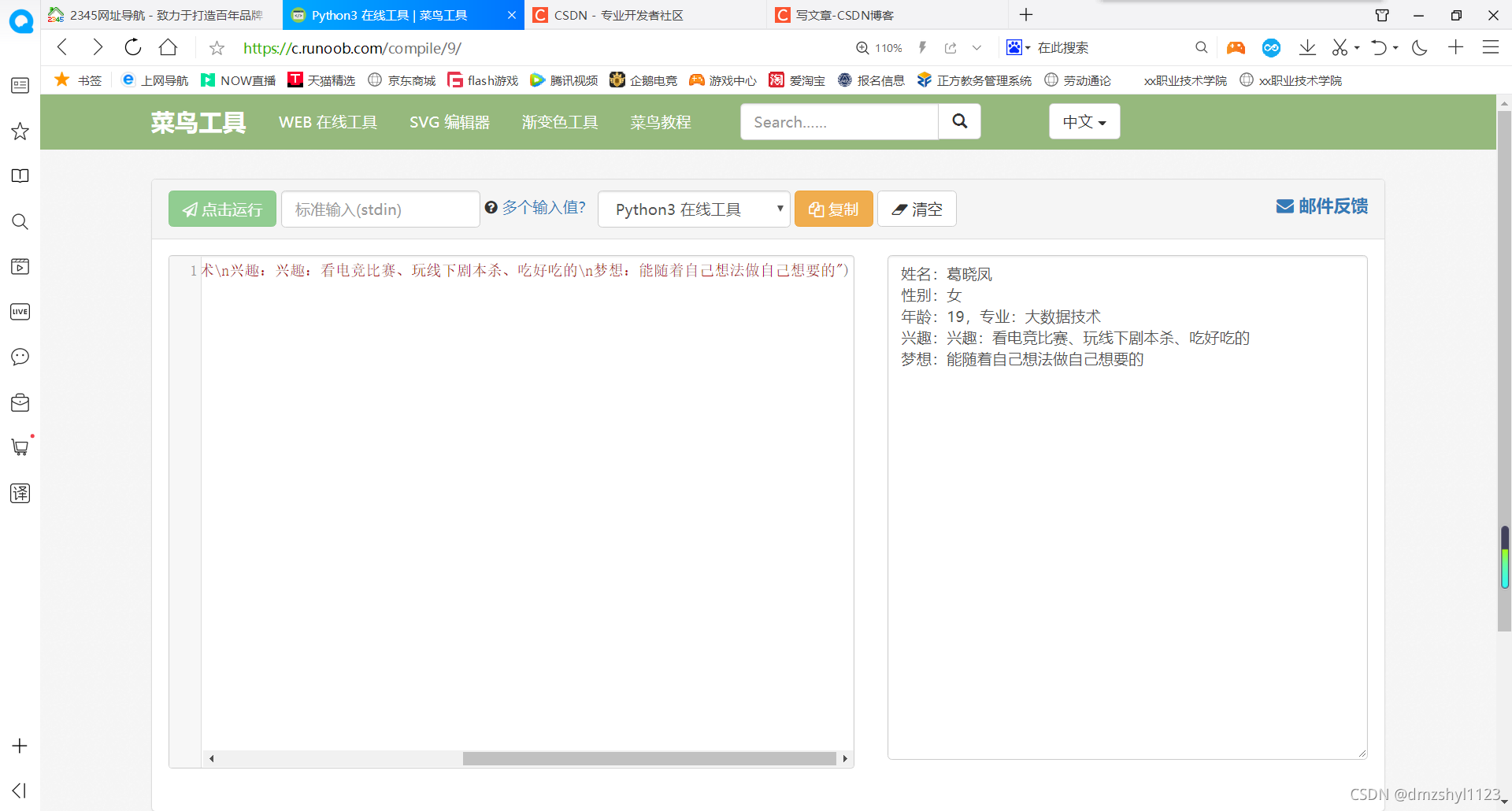
Task: Open the 邮件反馈 feedback link
Action: tap(1322, 206)
